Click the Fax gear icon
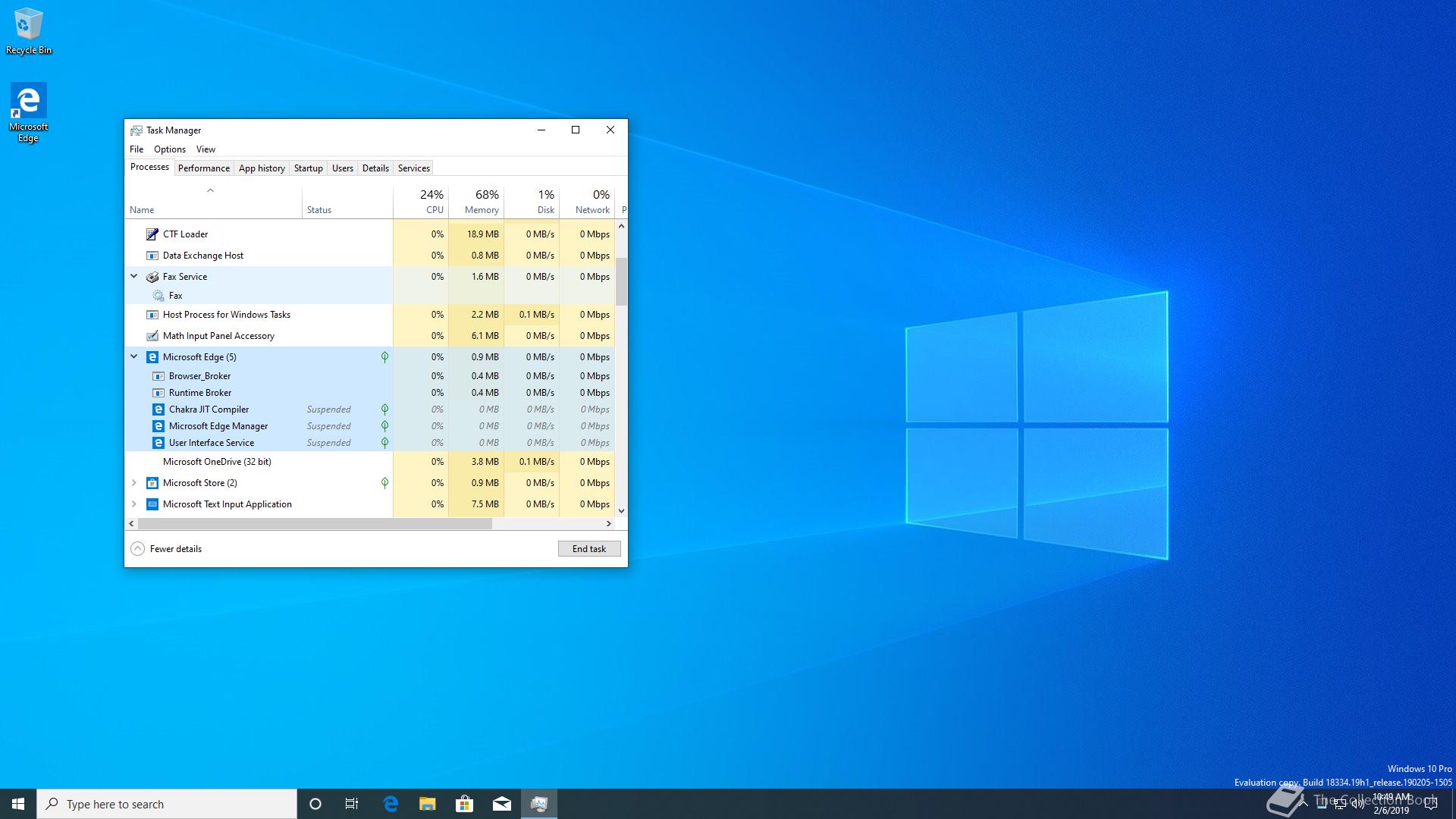The image size is (1456, 819). [158, 296]
